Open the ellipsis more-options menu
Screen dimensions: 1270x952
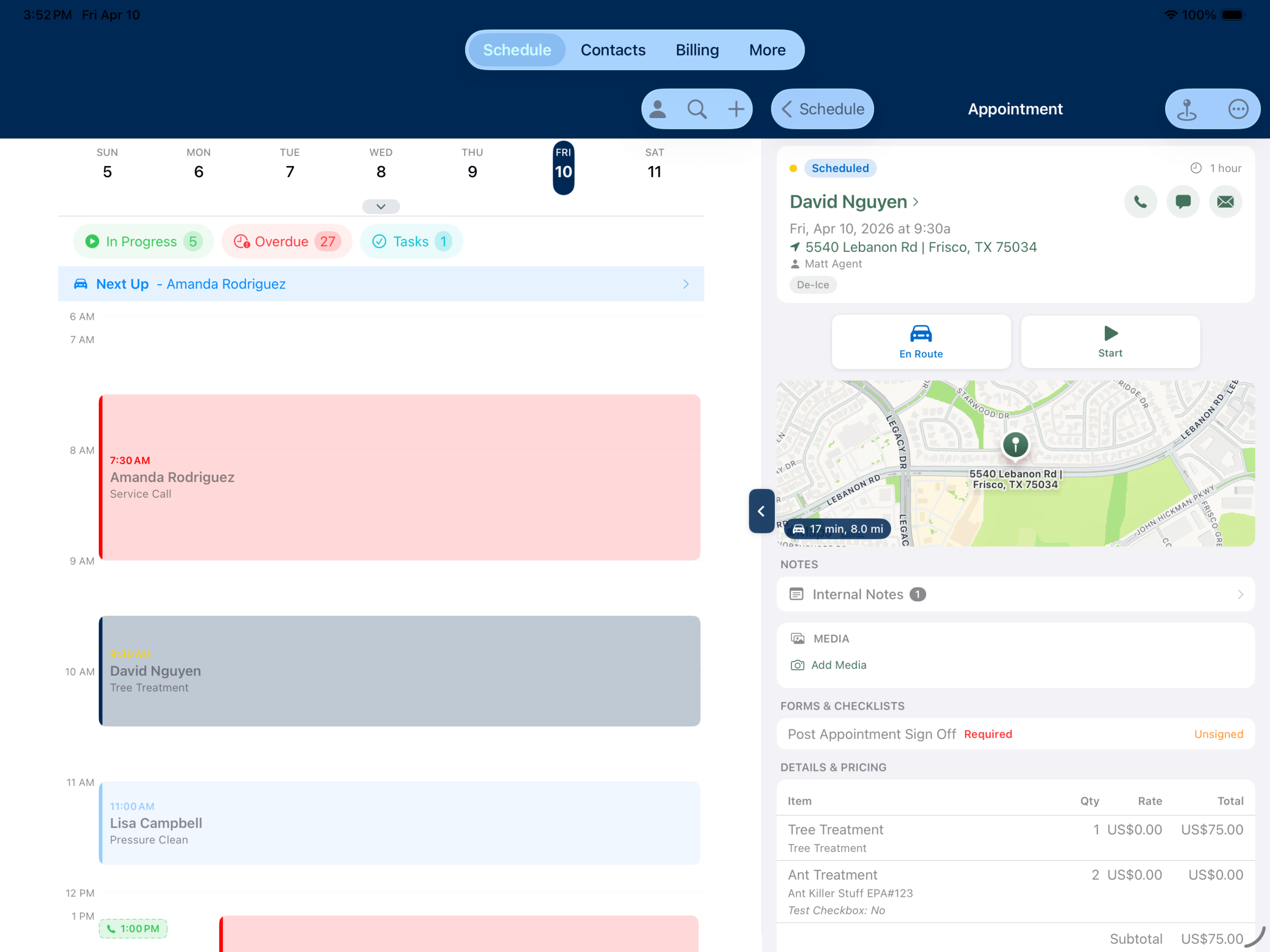[x=1238, y=109]
